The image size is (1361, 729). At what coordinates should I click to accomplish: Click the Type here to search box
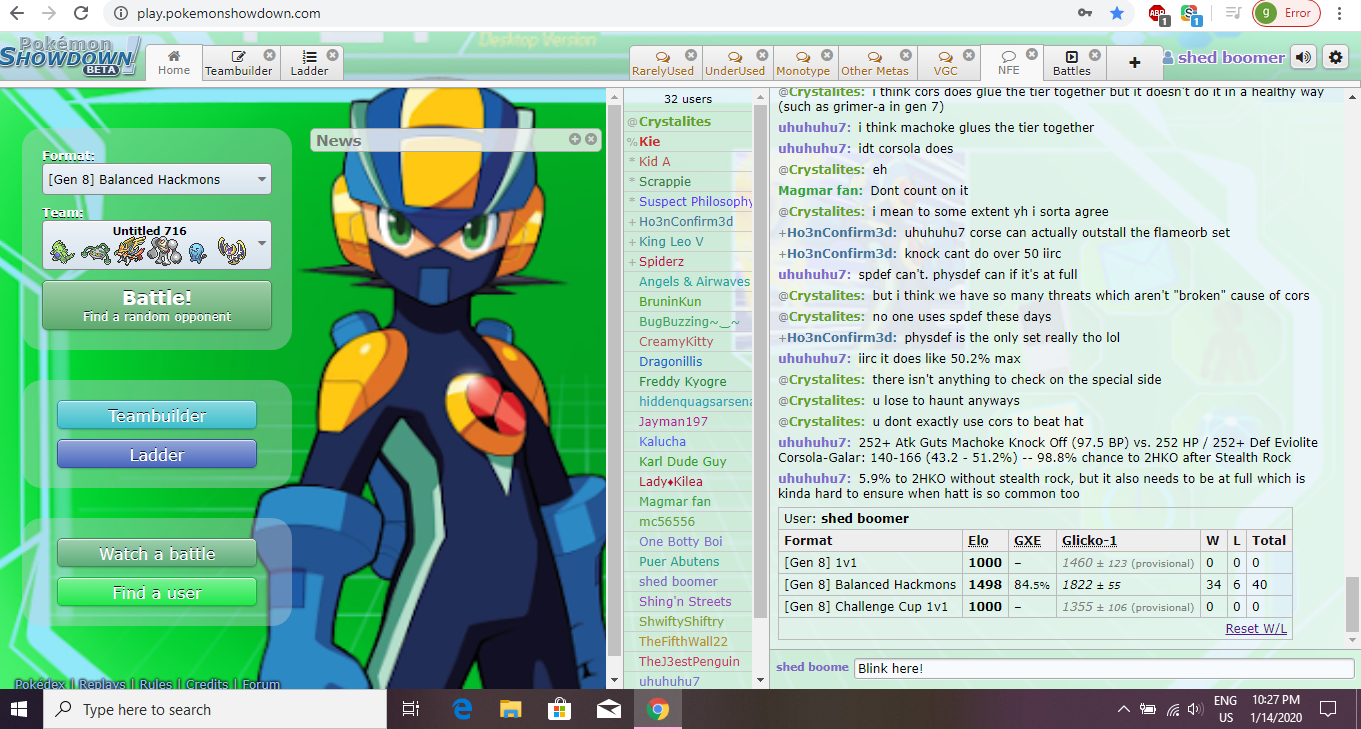click(215, 709)
